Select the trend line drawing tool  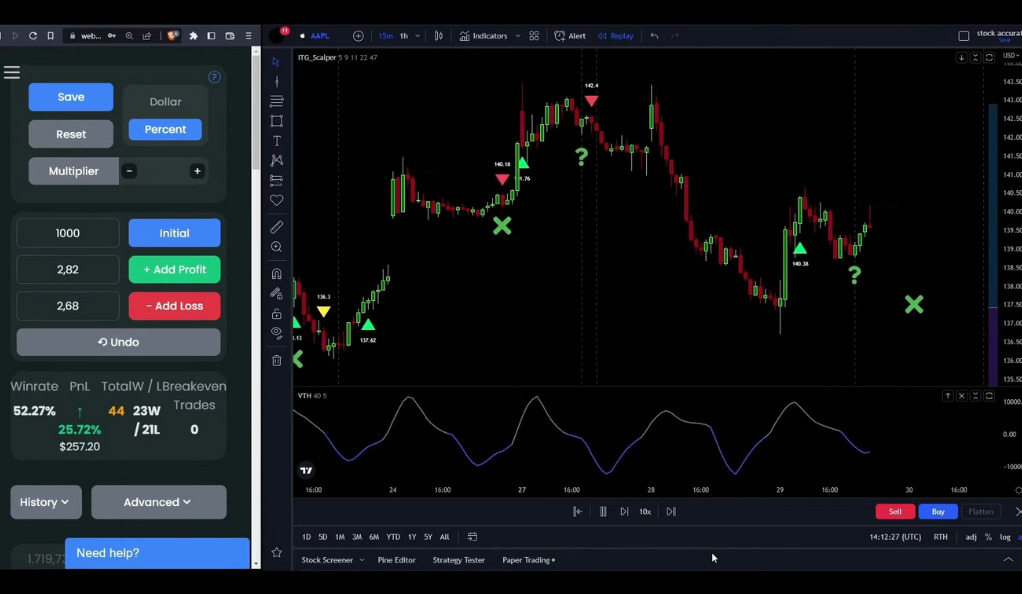coord(276,82)
